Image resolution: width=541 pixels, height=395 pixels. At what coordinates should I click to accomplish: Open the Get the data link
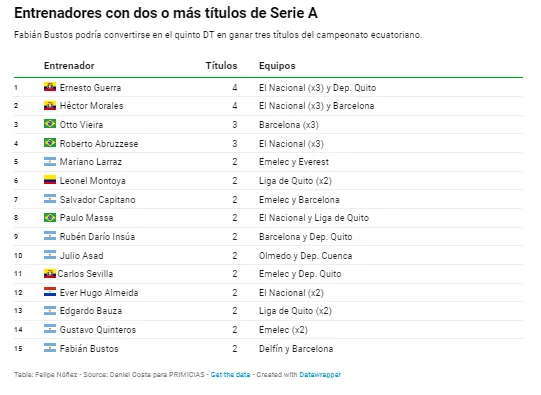point(230,375)
